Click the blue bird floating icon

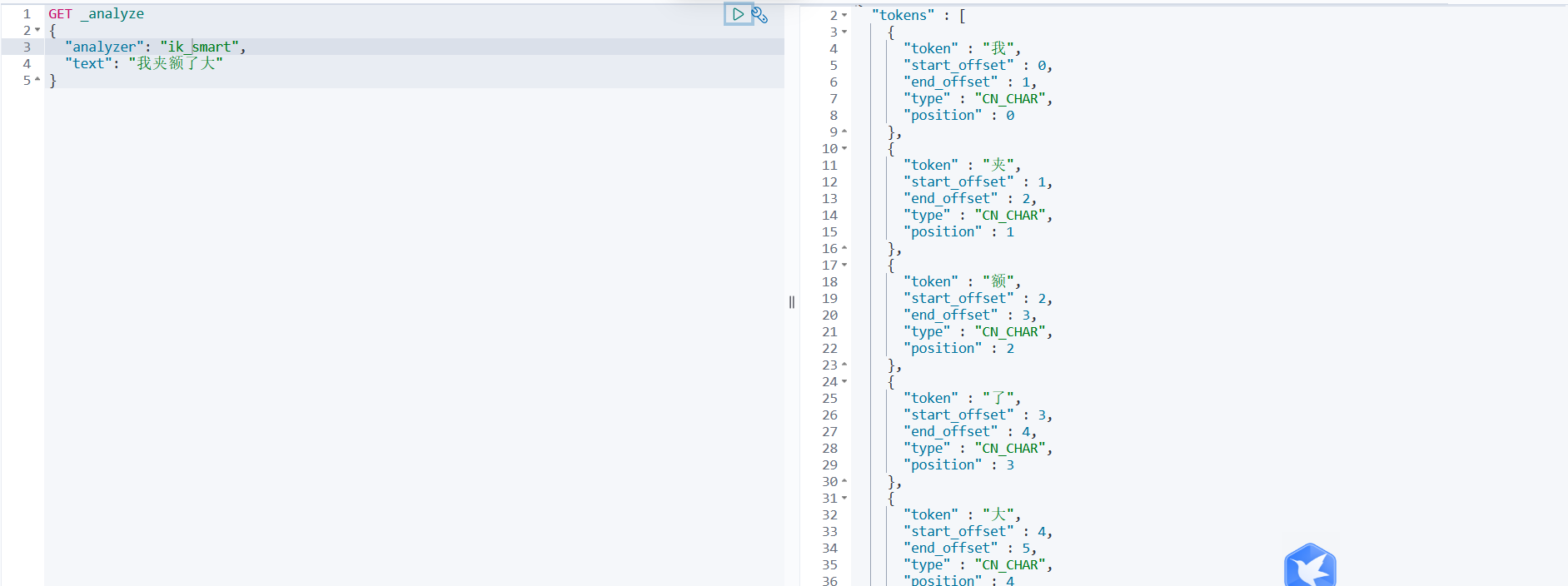click(1310, 566)
